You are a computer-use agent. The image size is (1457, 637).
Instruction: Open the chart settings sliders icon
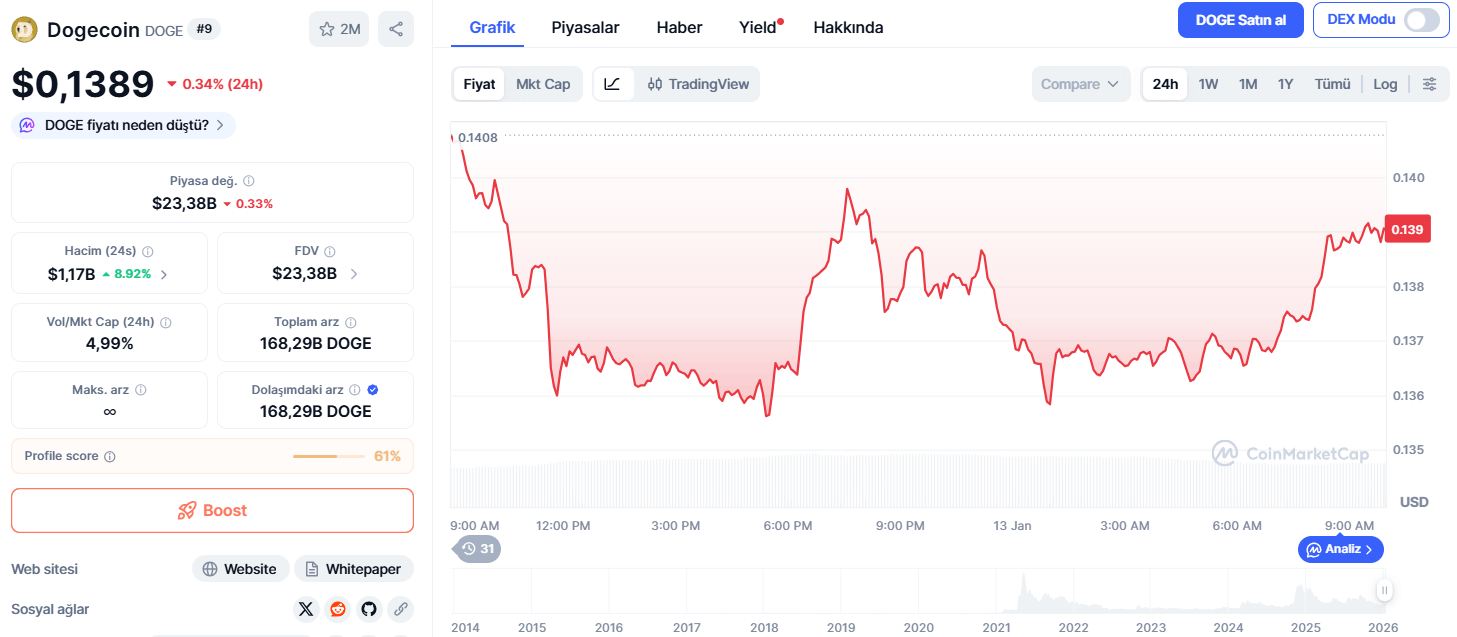[1430, 84]
